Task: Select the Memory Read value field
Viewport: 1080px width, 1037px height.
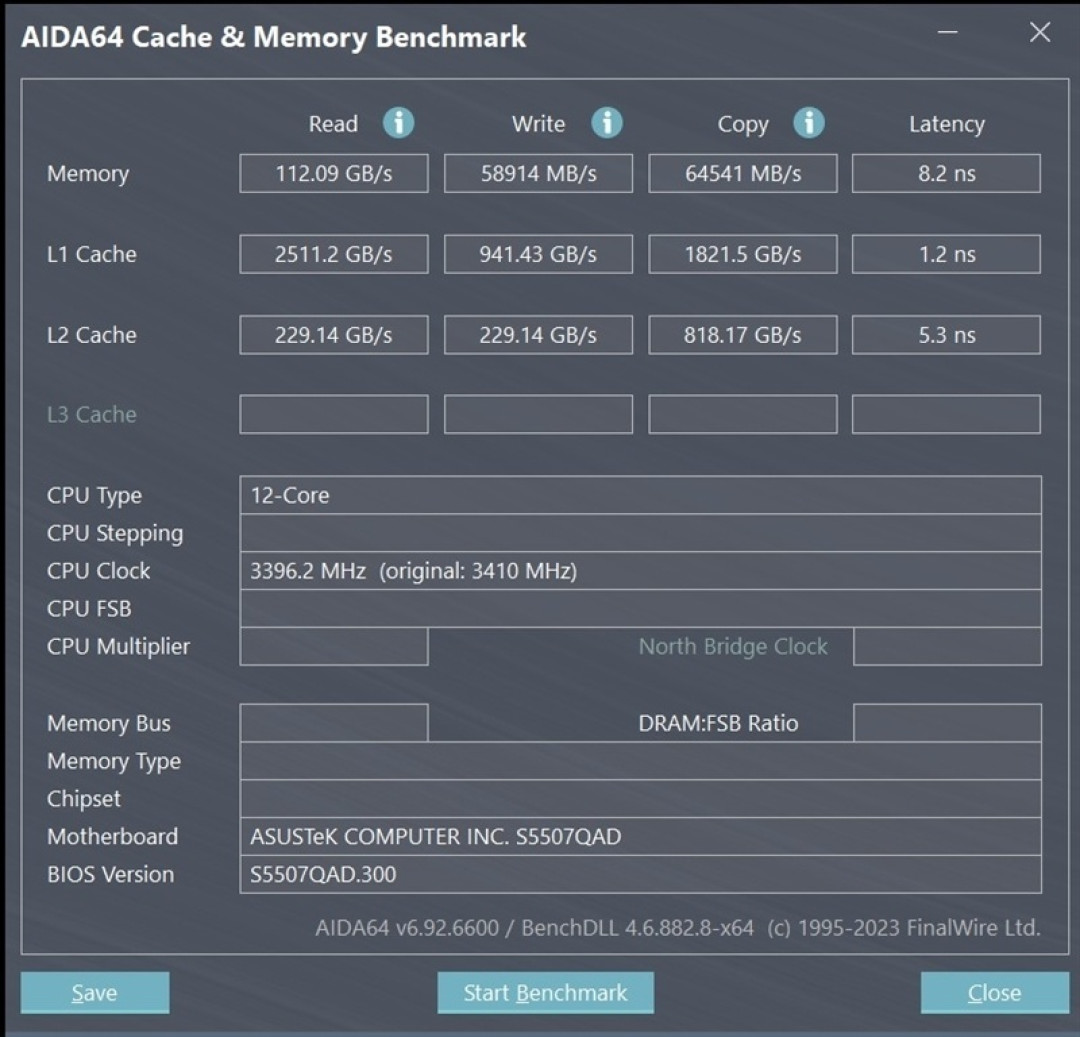Action: pyautogui.click(x=334, y=173)
